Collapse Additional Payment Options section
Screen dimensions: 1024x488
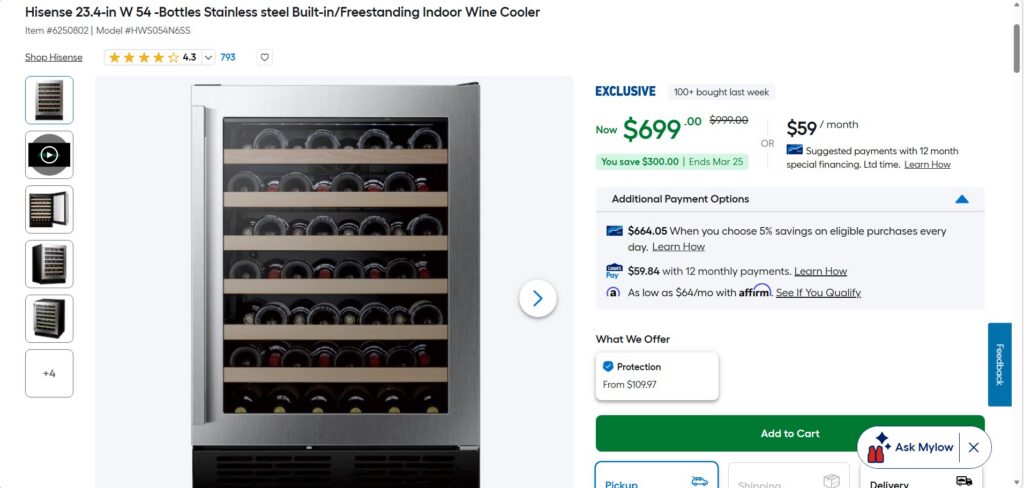coord(961,199)
